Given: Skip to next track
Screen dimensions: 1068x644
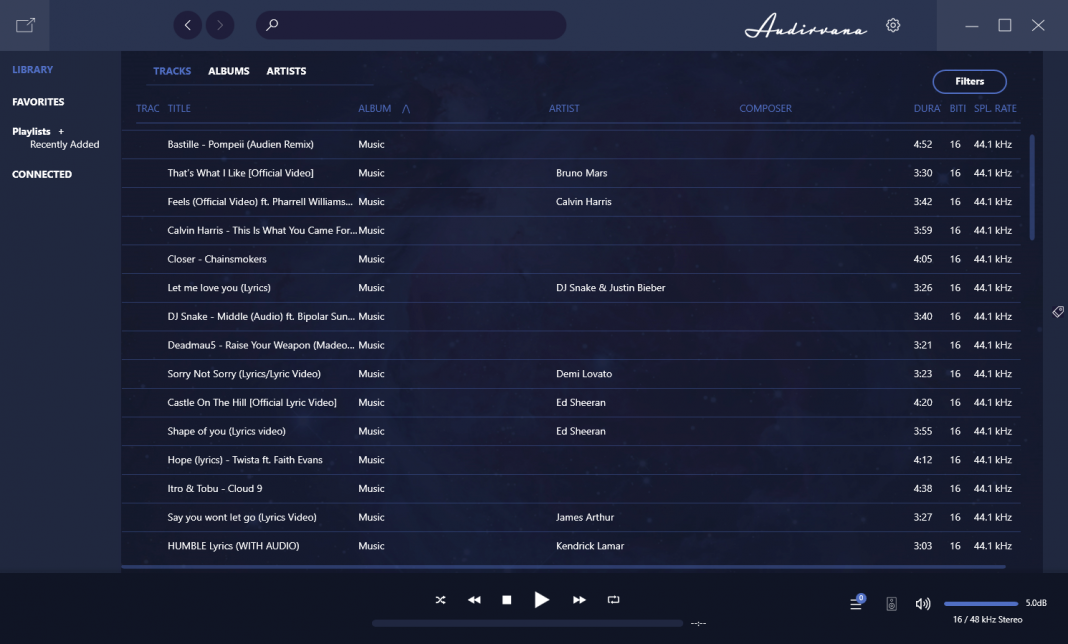Looking at the screenshot, I should click(x=579, y=600).
